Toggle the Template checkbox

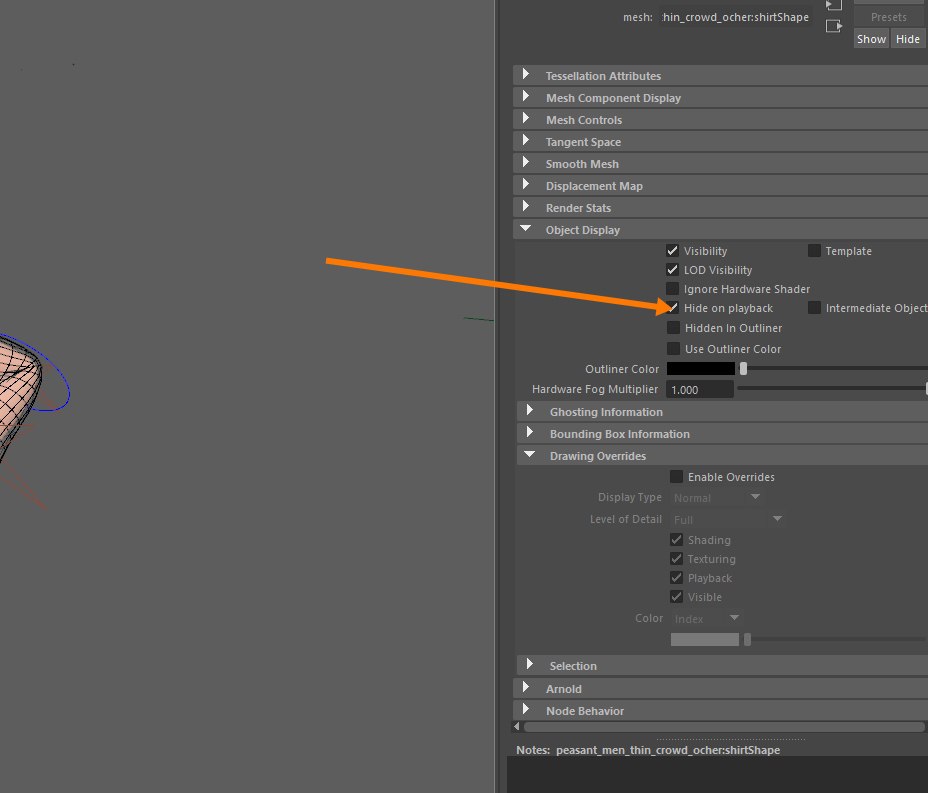tap(814, 250)
